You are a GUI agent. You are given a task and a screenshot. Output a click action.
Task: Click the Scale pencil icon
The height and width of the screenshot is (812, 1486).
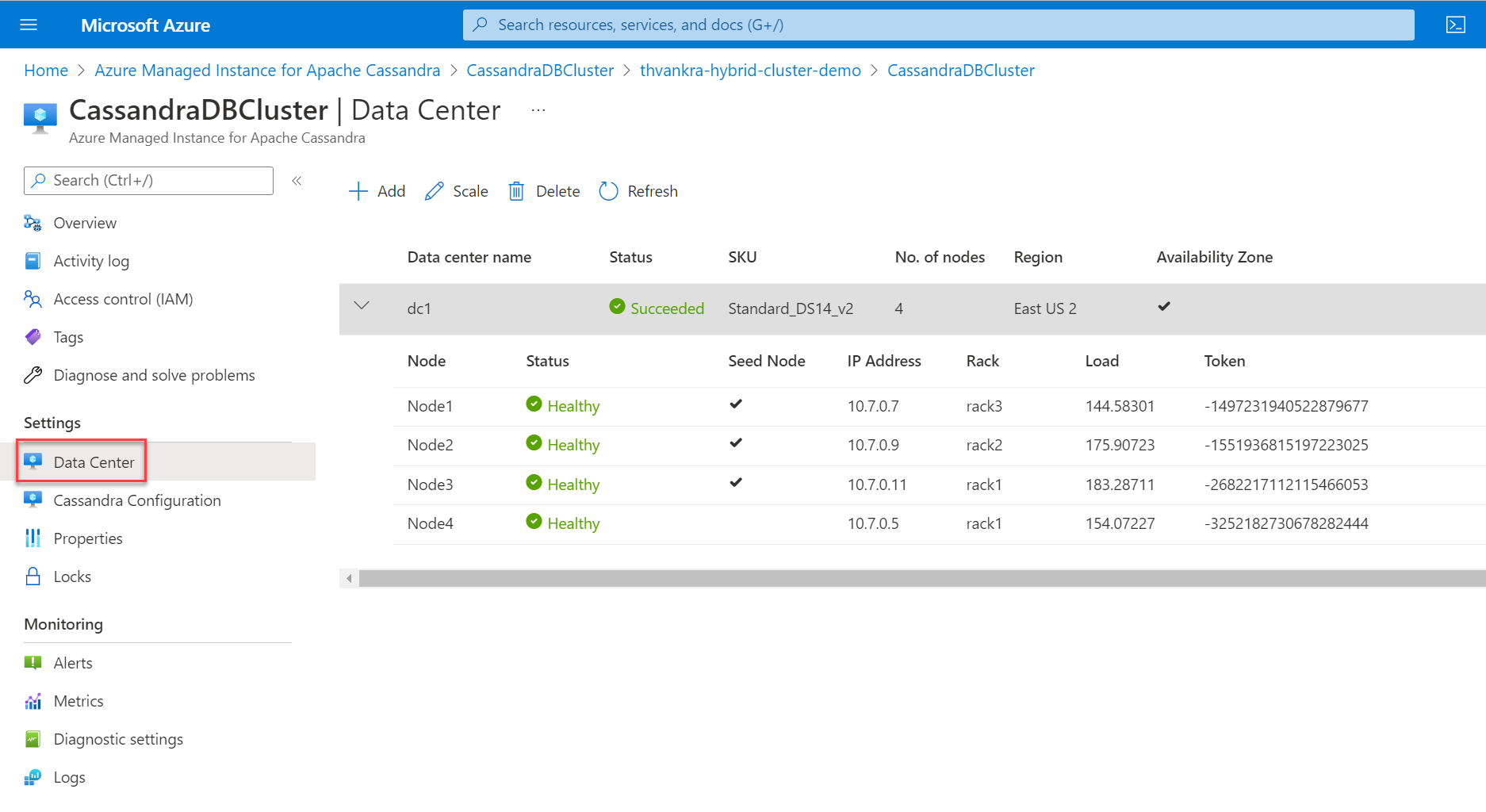click(x=434, y=191)
